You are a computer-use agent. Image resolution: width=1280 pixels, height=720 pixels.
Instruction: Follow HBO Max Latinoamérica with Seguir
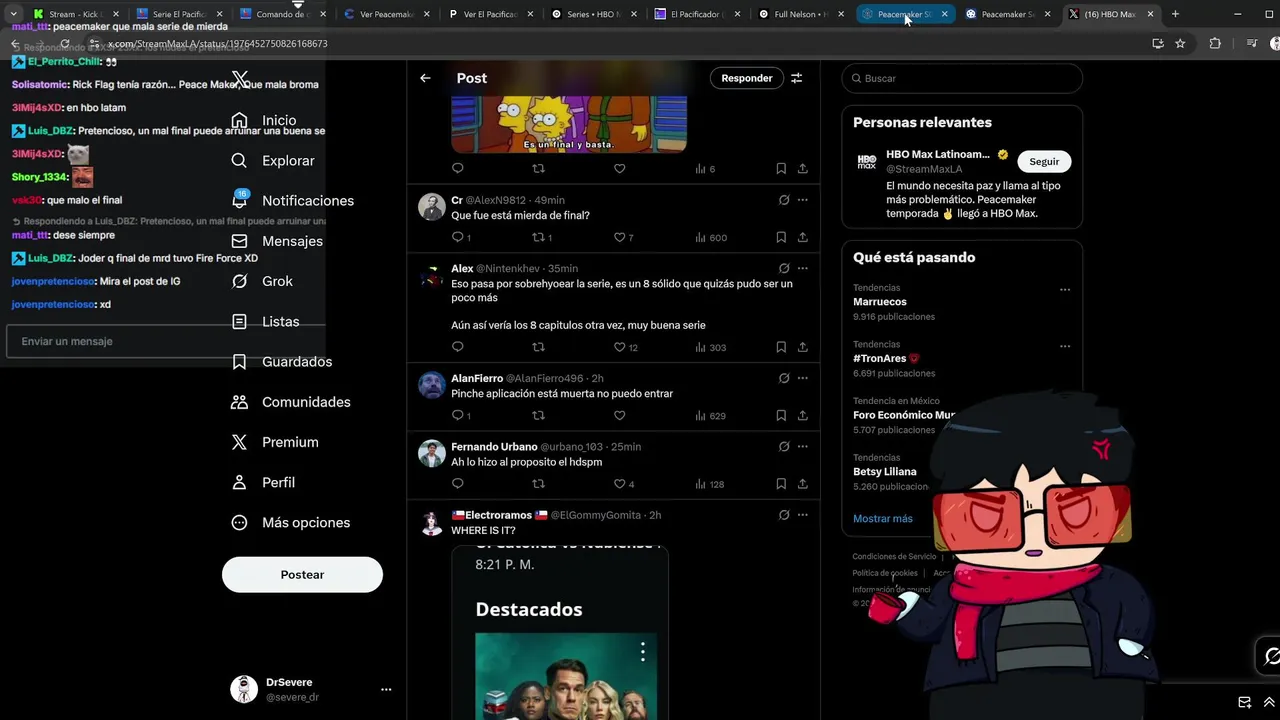pos(1044,161)
